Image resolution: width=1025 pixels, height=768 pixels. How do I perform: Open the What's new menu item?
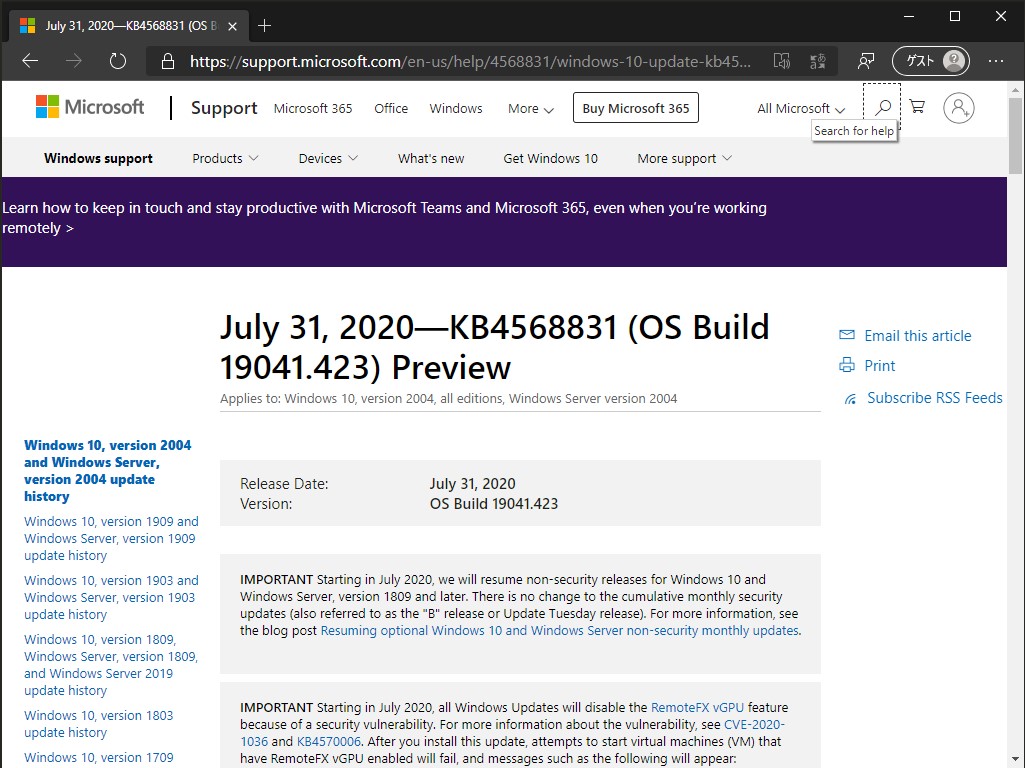430,158
